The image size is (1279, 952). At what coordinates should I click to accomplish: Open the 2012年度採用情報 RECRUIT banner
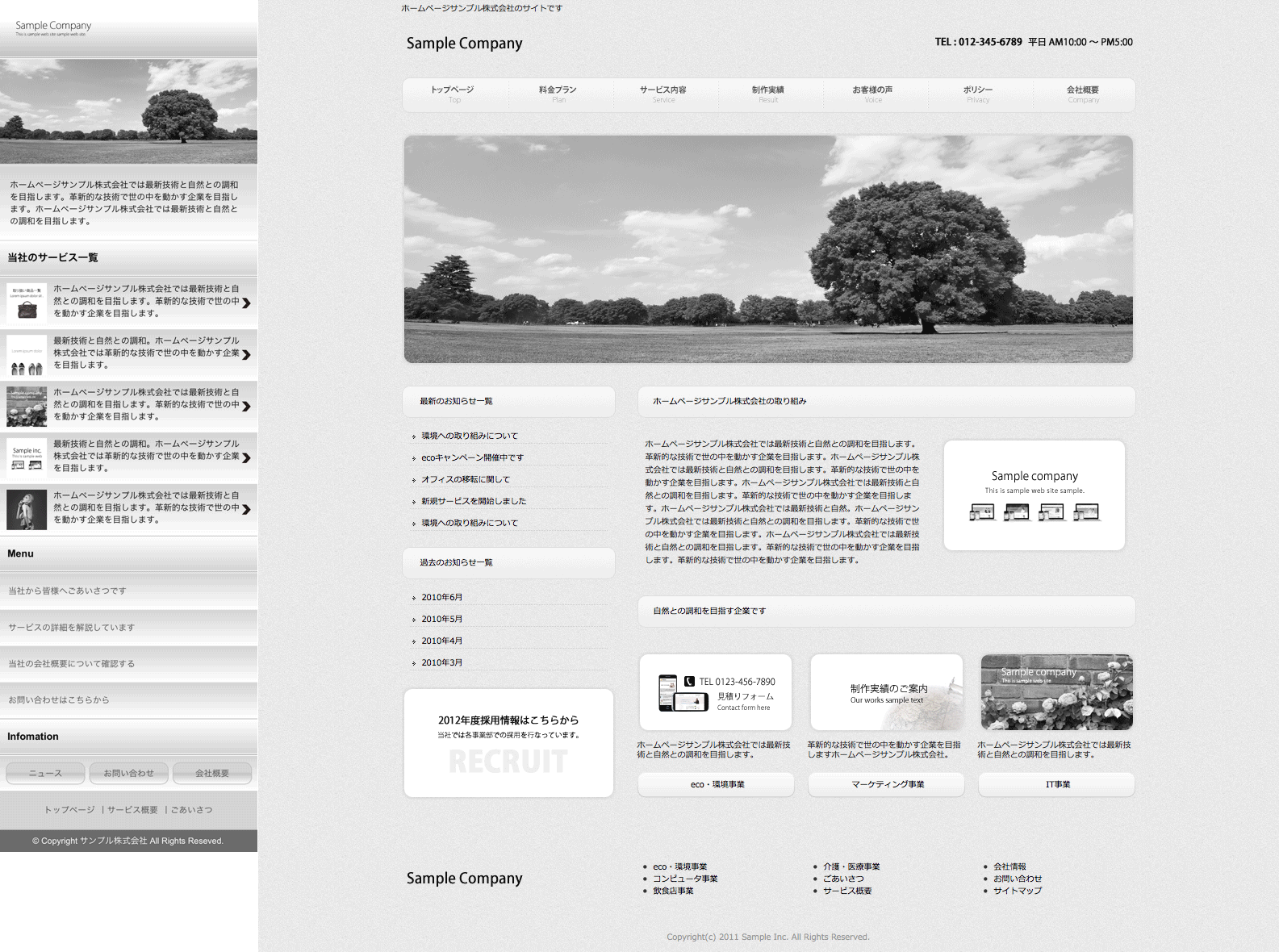pyautogui.click(x=508, y=743)
